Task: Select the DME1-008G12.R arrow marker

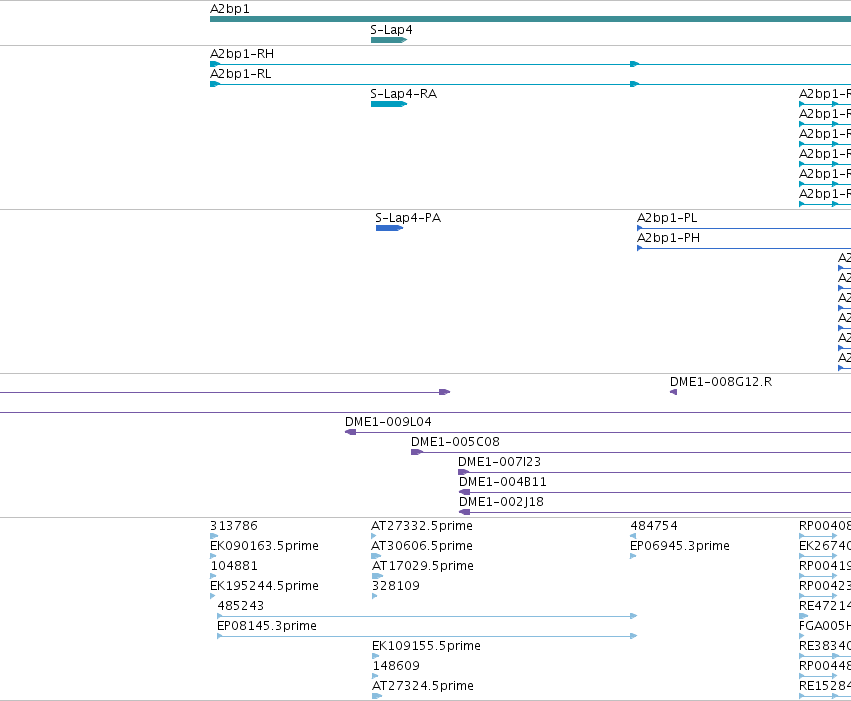Action: (674, 392)
